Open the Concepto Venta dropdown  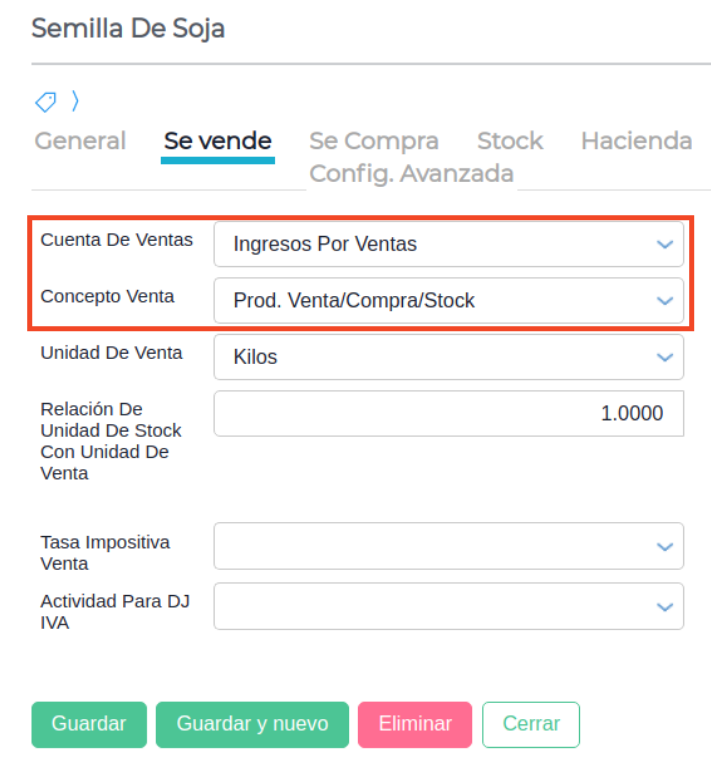click(x=449, y=300)
